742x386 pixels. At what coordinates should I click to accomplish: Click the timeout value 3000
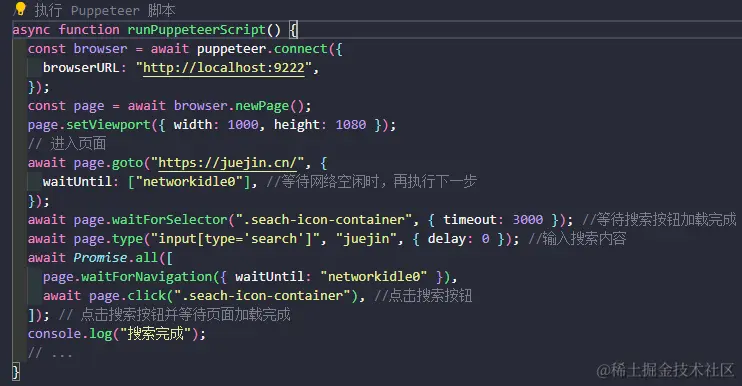[x=528, y=220]
